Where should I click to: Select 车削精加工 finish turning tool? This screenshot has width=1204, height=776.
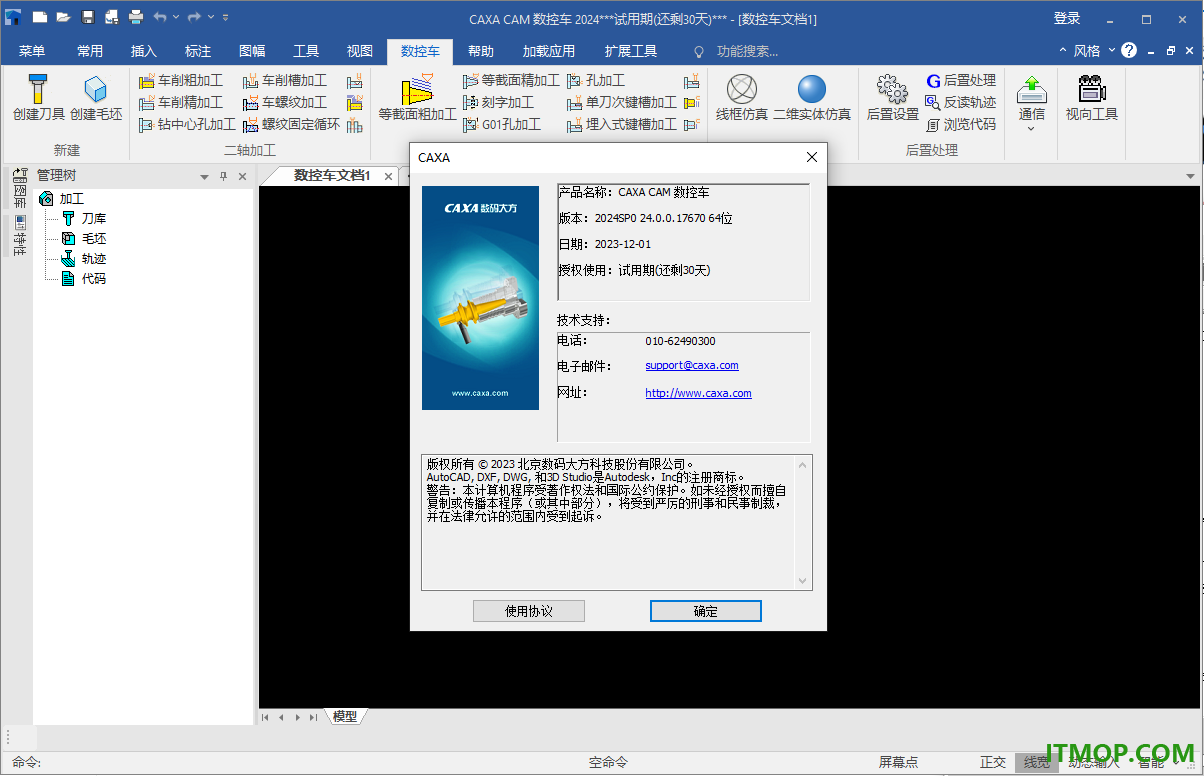181,102
